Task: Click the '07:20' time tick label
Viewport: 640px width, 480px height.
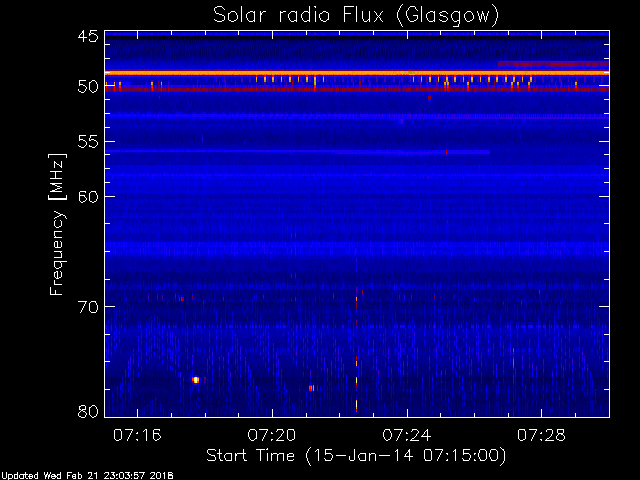Action: [272, 435]
